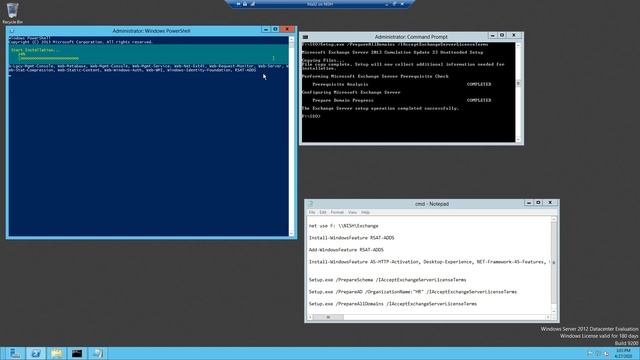Screen dimensions: 640x360
Task: Restore down the VM connection bar
Action: pyautogui.click(x=394, y=4)
